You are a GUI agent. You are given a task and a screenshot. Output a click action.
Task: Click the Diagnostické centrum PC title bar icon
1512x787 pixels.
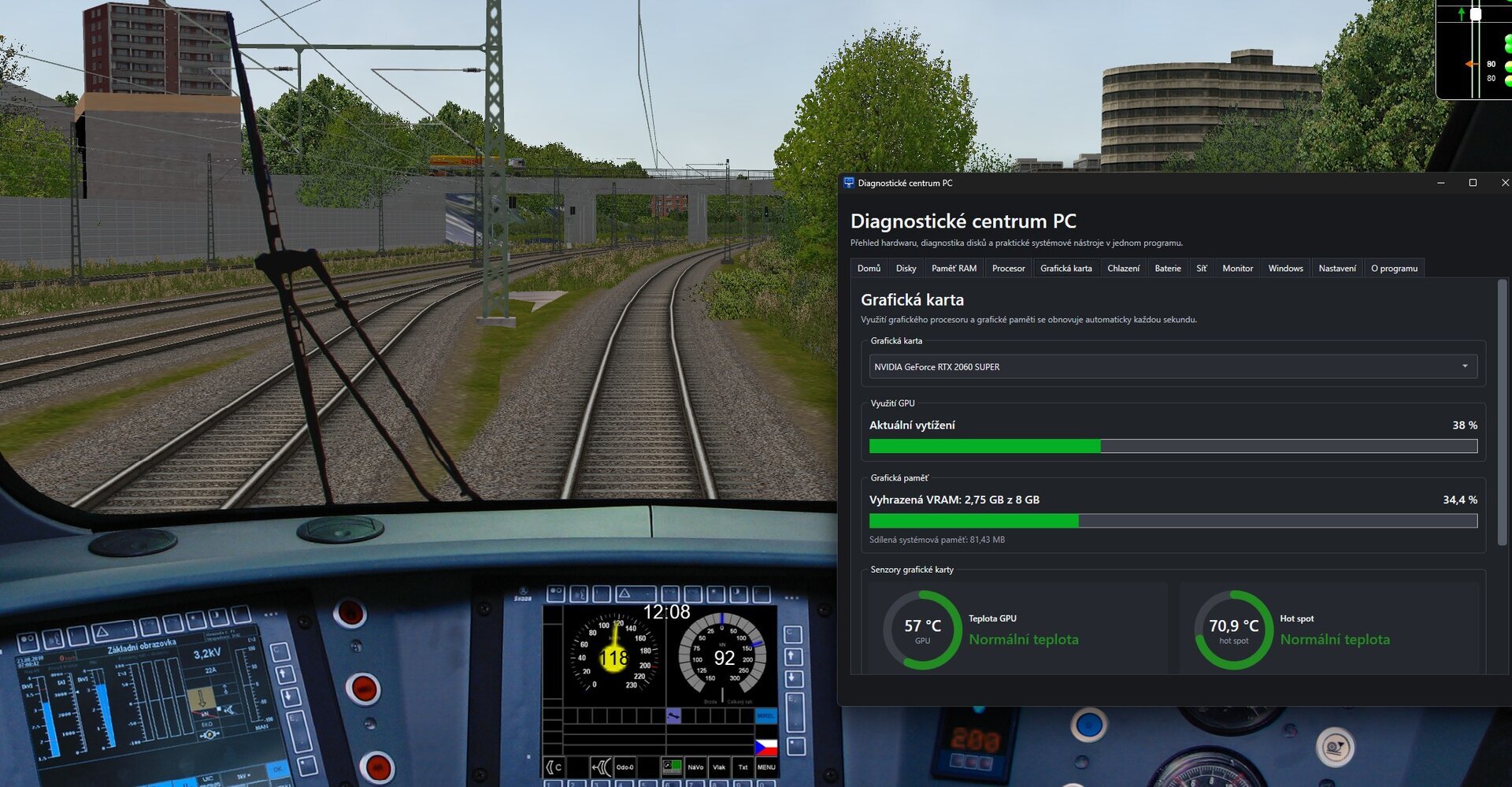[x=848, y=183]
